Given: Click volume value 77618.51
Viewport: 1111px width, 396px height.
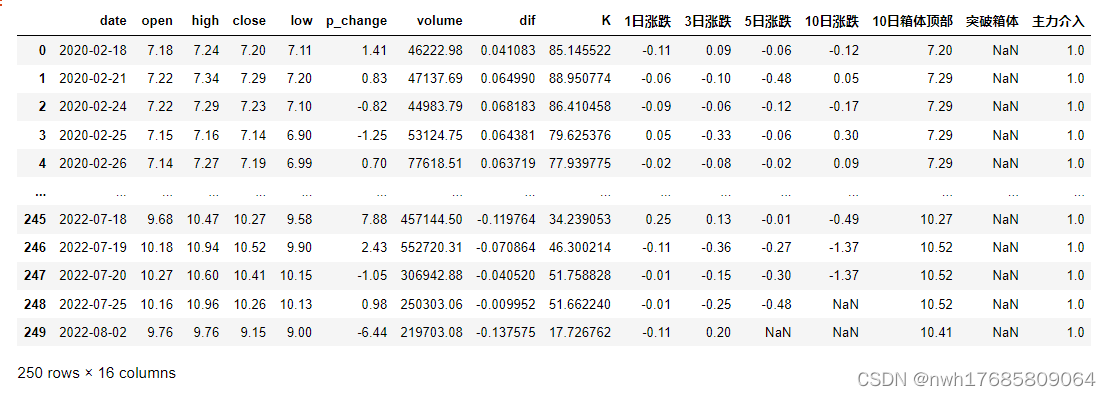Looking at the screenshot, I should pos(436,163).
